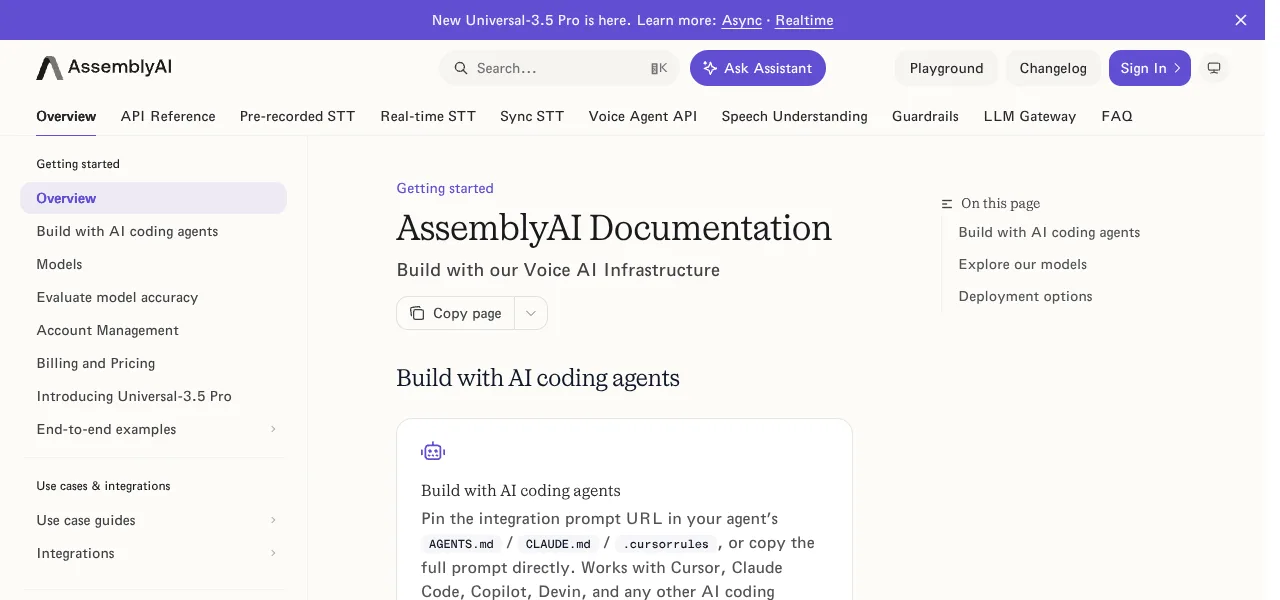
Task: Open the Playground button
Action: tap(946, 68)
